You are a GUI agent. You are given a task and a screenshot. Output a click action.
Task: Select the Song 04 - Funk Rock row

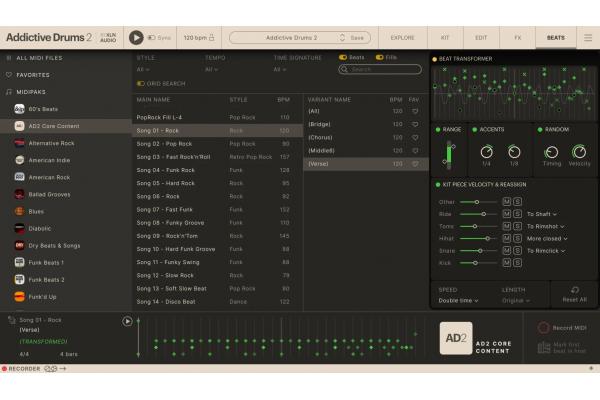click(217, 170)
